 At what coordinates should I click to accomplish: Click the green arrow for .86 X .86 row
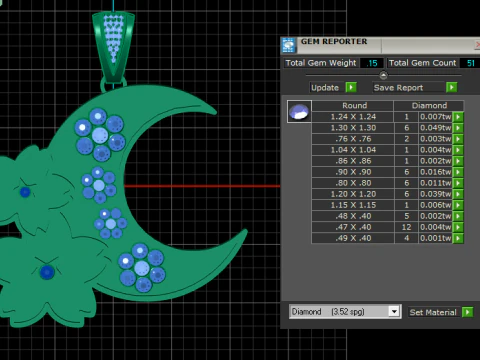pyautogui.click(x=458, y=161)
